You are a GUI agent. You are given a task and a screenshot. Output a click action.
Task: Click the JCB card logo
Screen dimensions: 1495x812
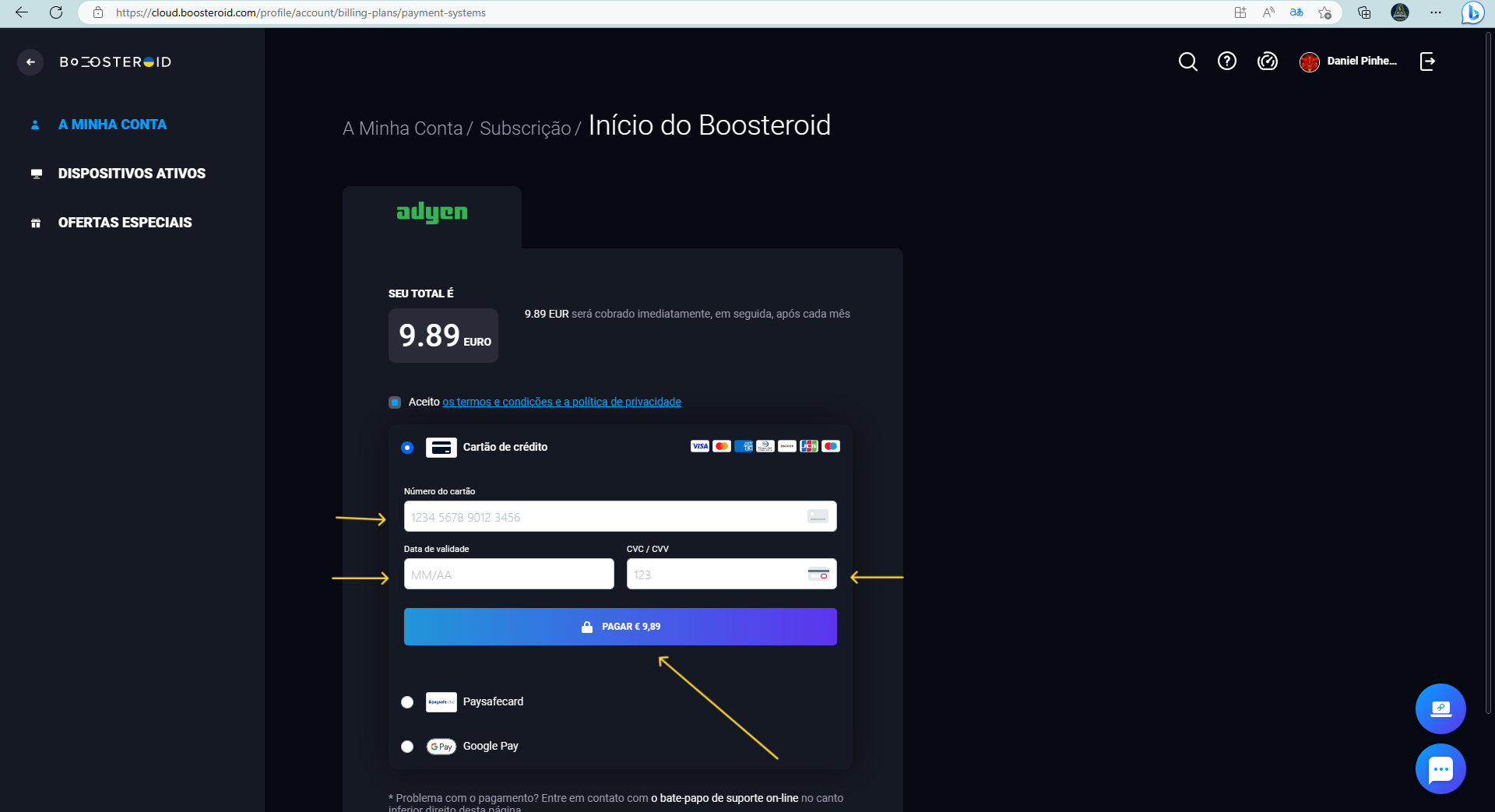tap(809, 446)
